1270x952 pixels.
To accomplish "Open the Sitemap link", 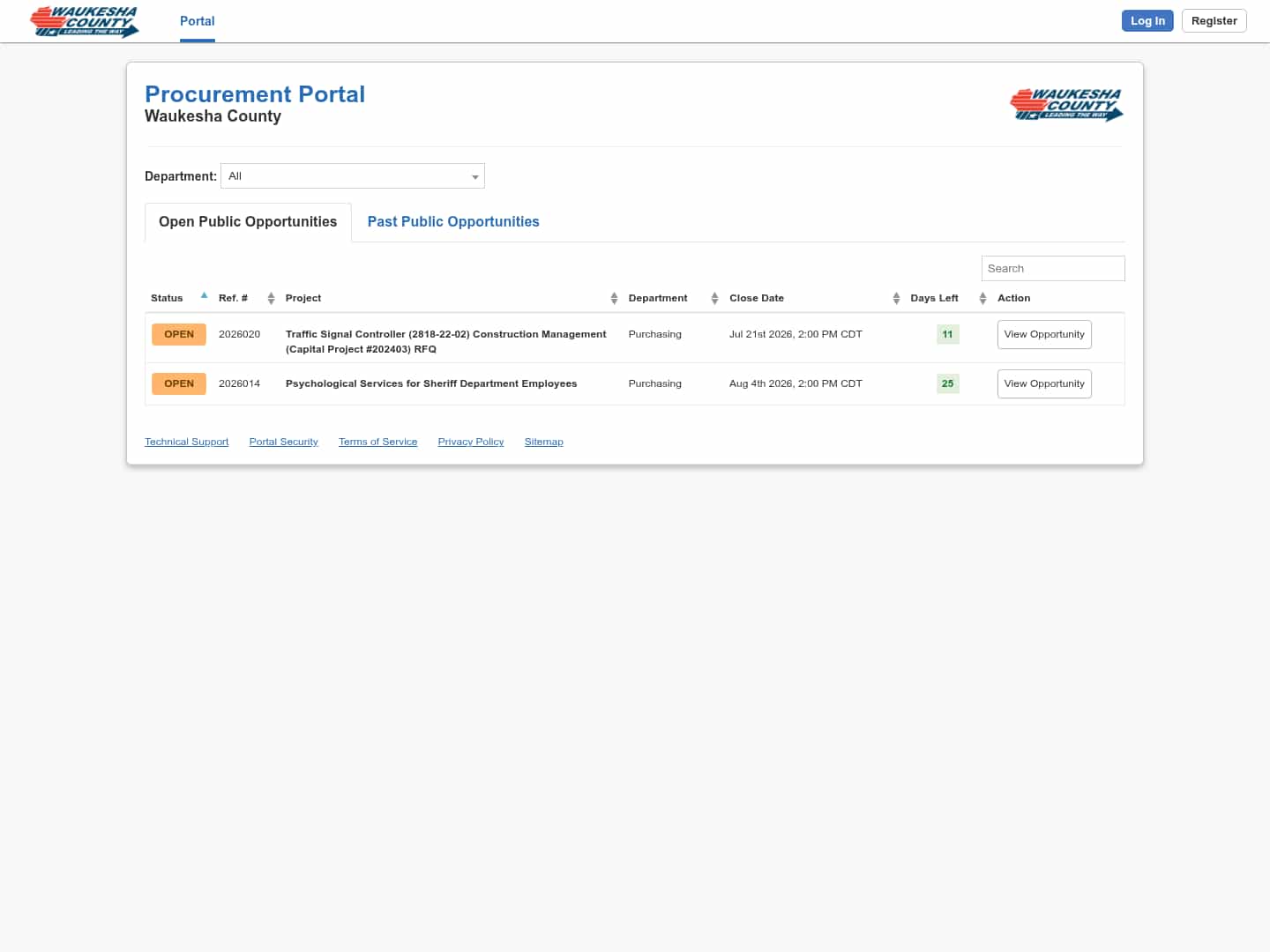I will (543, 442).
